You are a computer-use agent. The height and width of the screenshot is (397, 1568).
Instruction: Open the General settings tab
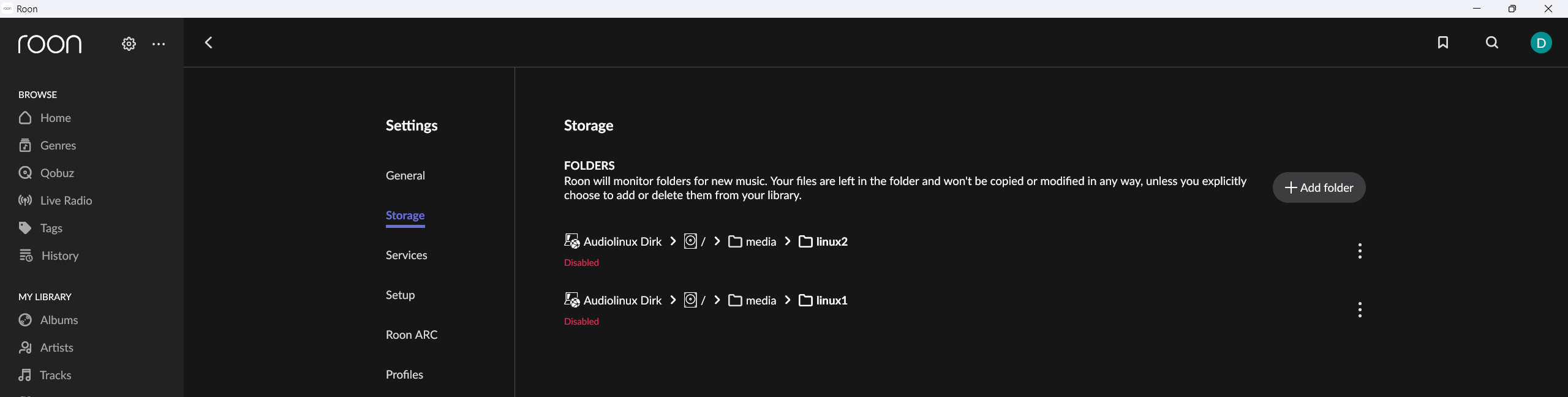pos(405,175)
